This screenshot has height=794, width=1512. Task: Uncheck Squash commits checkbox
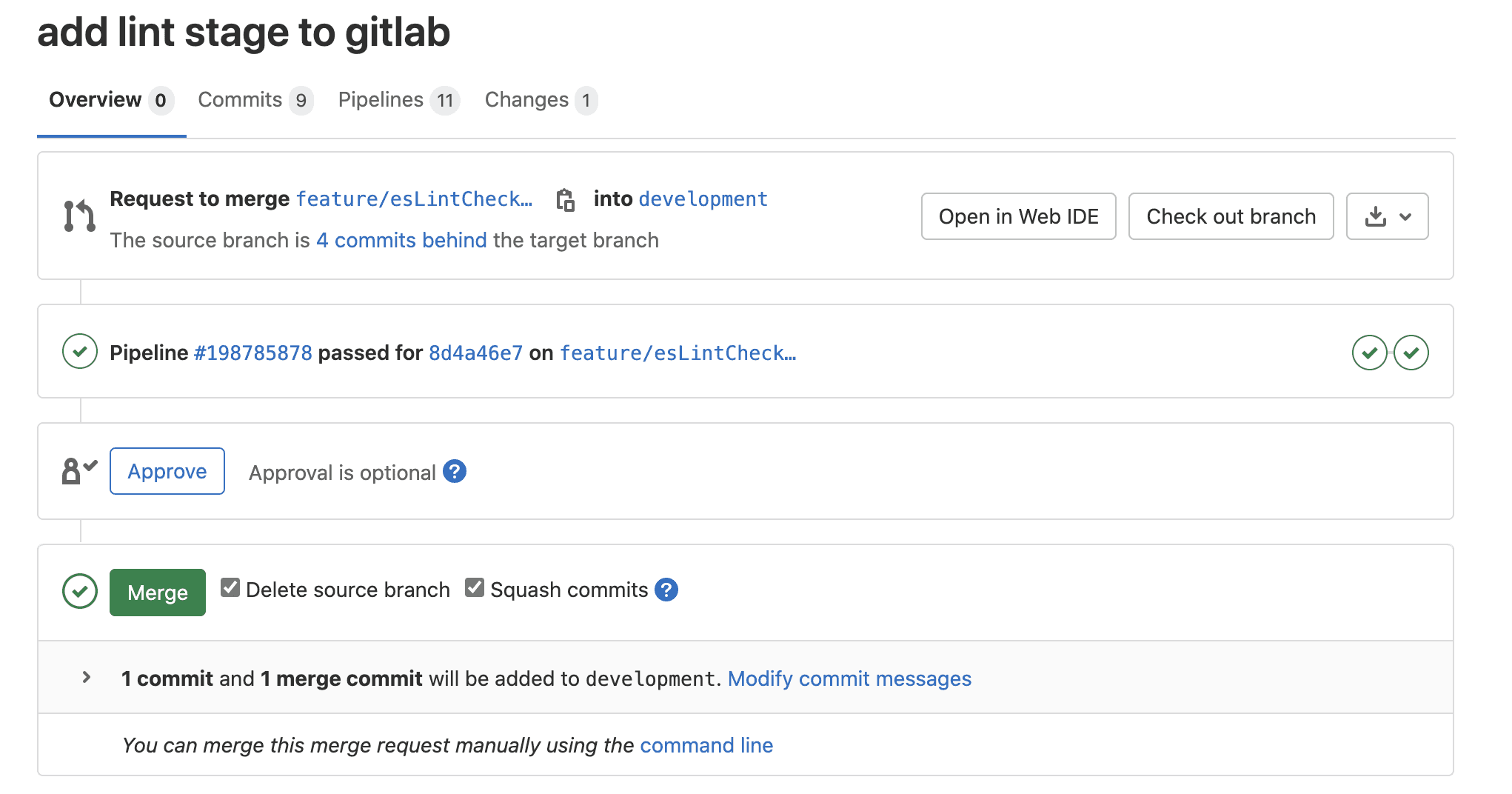[475, 588]
